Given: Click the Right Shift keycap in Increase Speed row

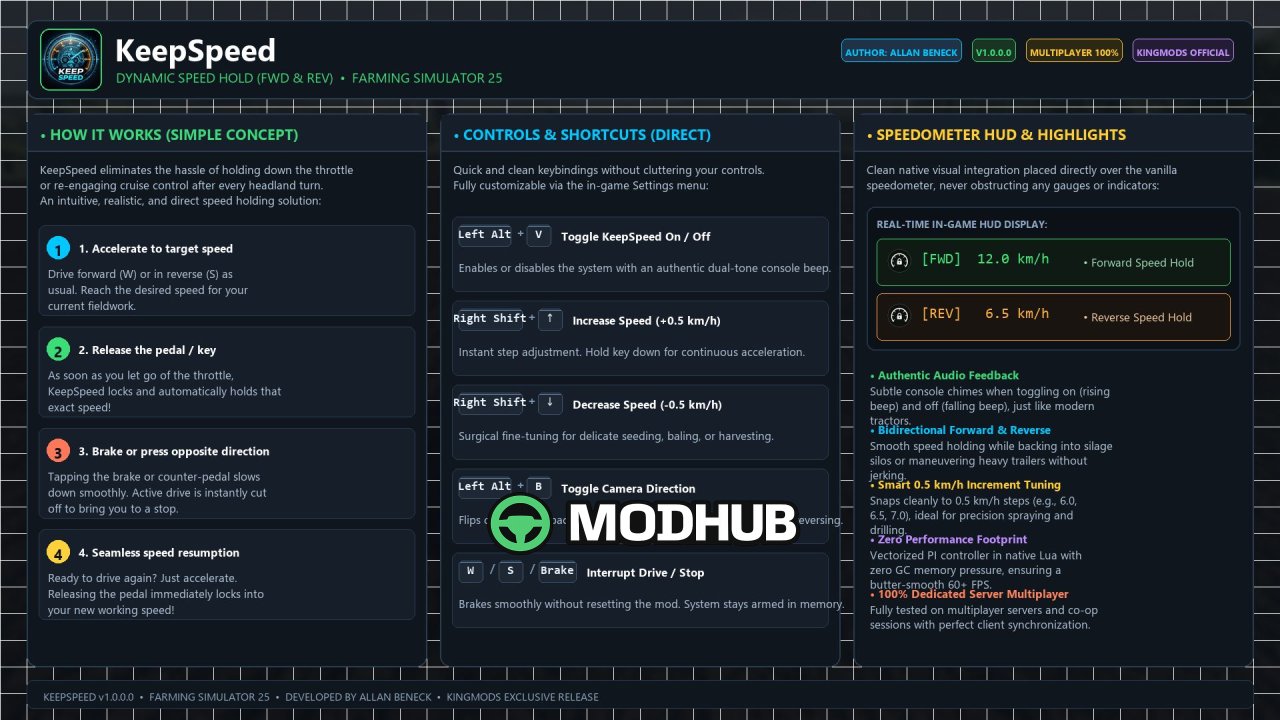Looking at the screenshot, I should click(x=490, y=320).
